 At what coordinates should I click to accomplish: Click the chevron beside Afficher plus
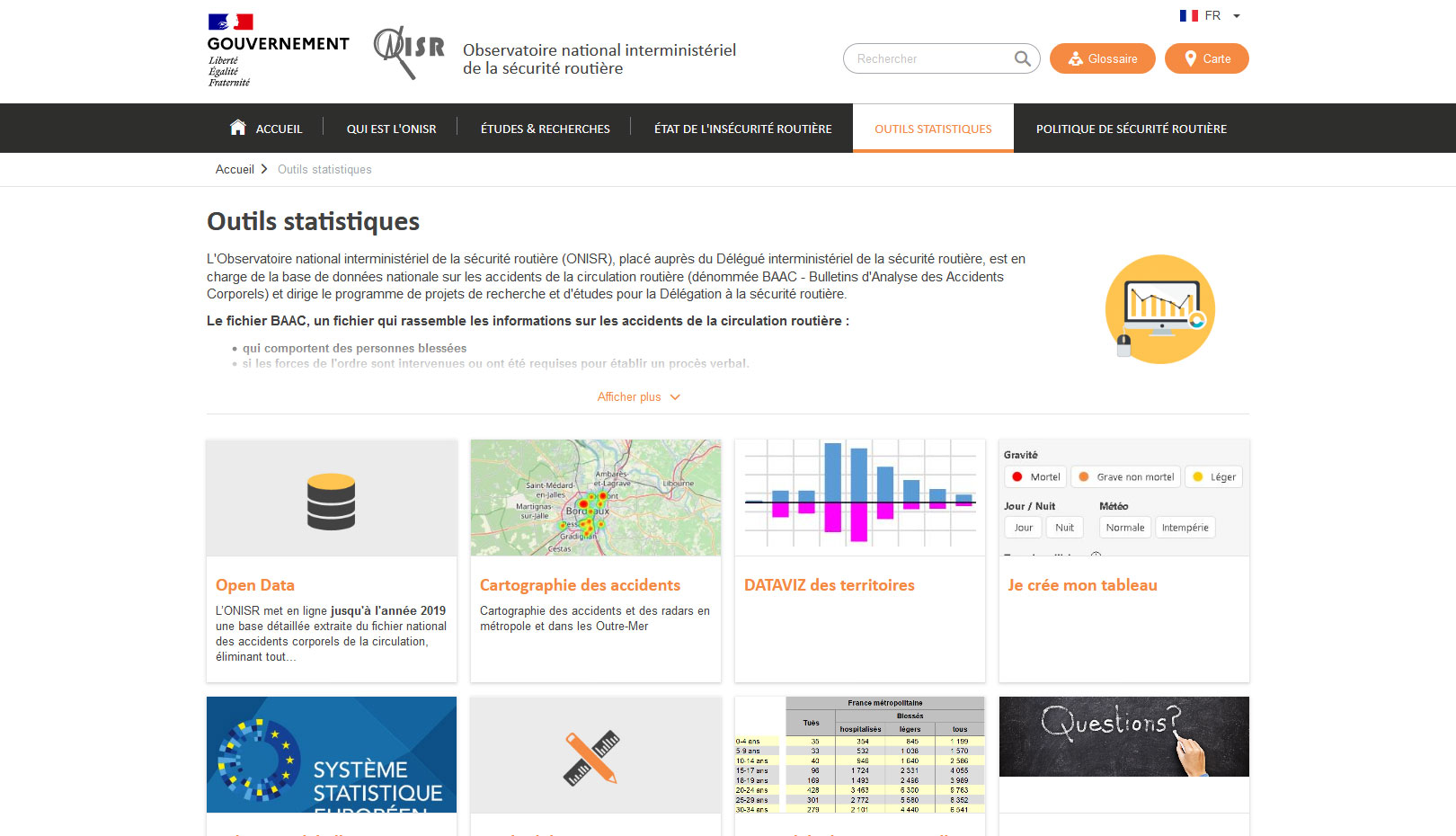tap(675, 396)
